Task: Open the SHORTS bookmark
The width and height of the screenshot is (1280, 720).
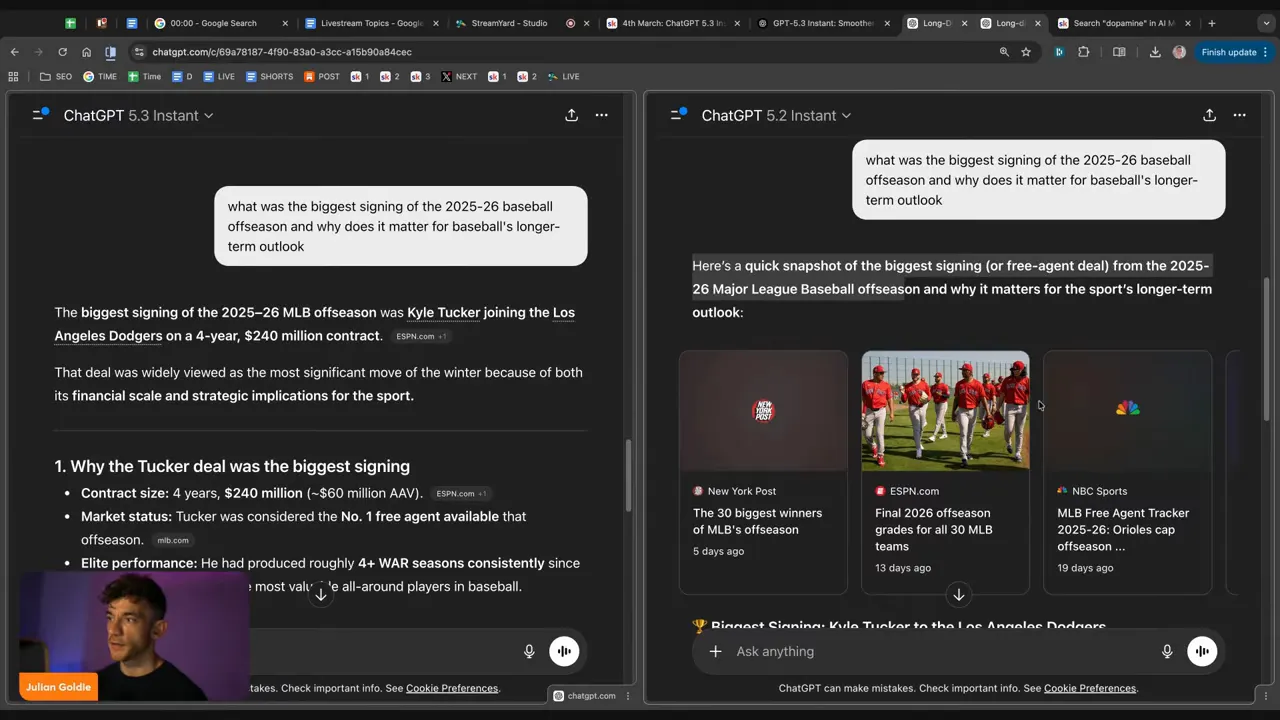Action: pos(269,76)
